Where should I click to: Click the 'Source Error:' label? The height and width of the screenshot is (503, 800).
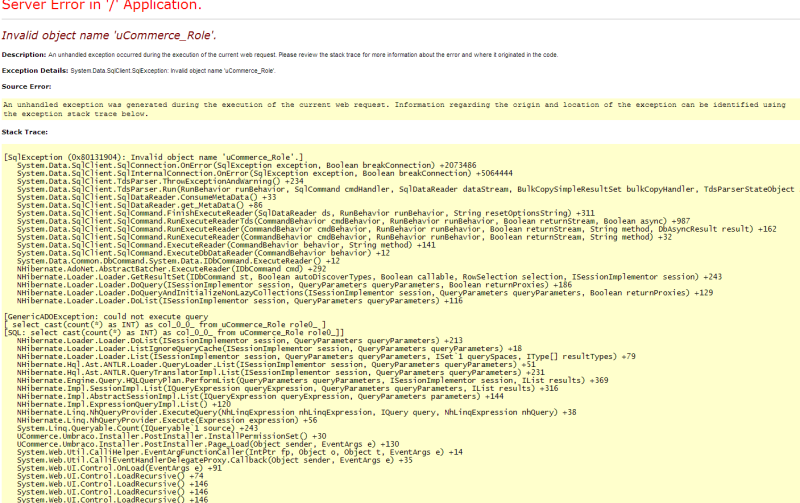coord(27,86)
